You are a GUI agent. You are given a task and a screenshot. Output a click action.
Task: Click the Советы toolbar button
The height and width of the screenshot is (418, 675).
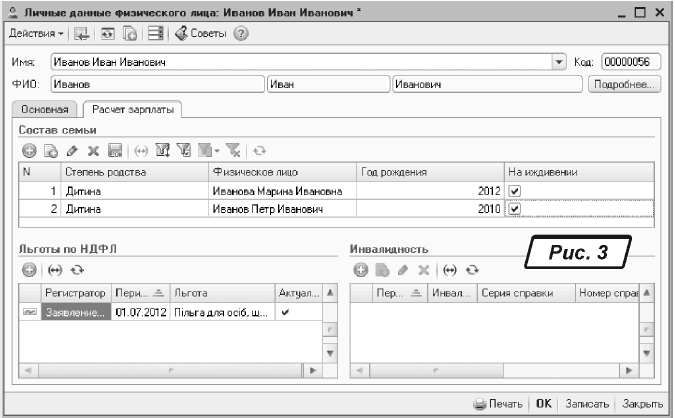click(x=202, y=34)
